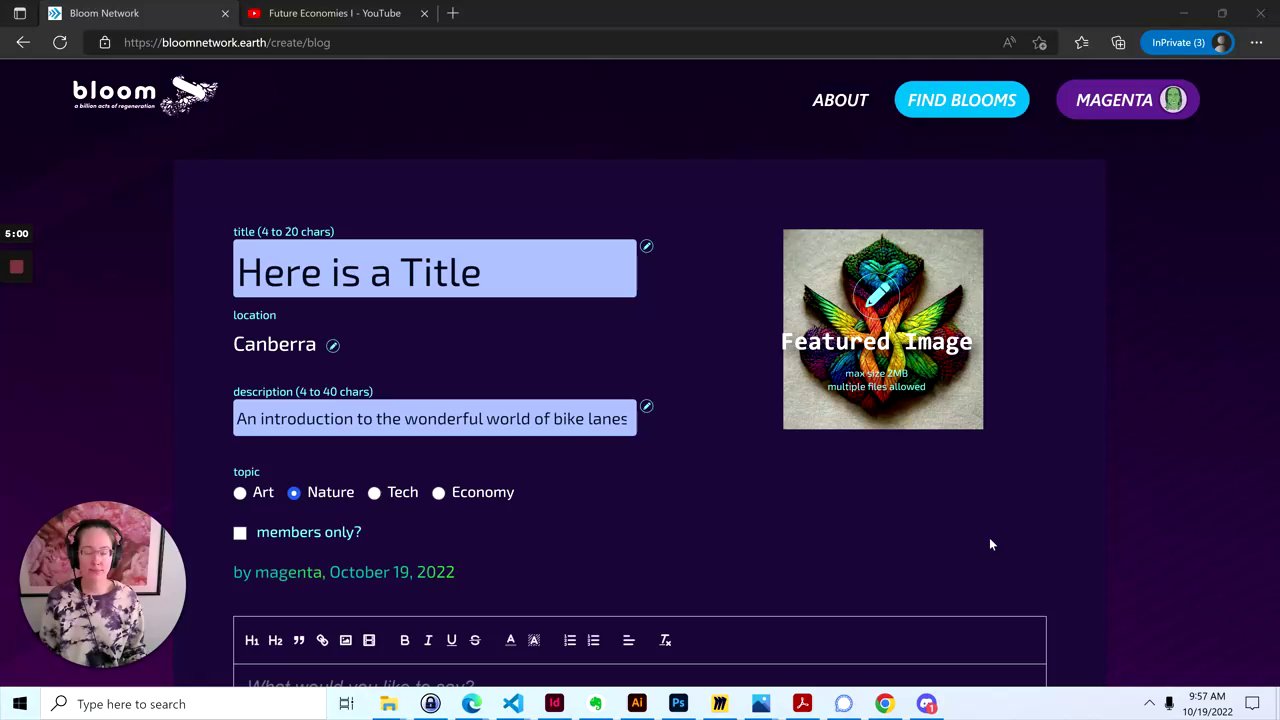Open Task View on the taskbar
The height and width of the screenshot is (720, 1280).
[346, 704]
